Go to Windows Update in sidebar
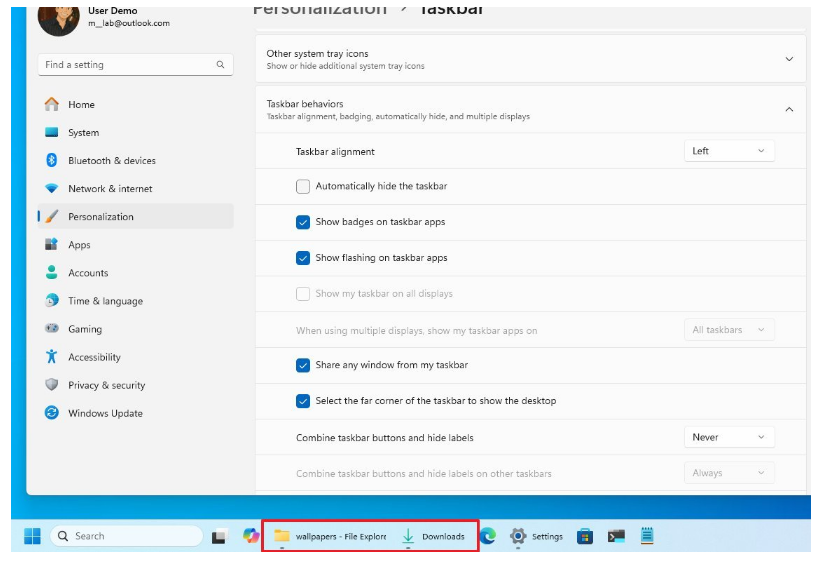This screenshot has width=819, height=564. pyautogui.click(x=106, y=413)
